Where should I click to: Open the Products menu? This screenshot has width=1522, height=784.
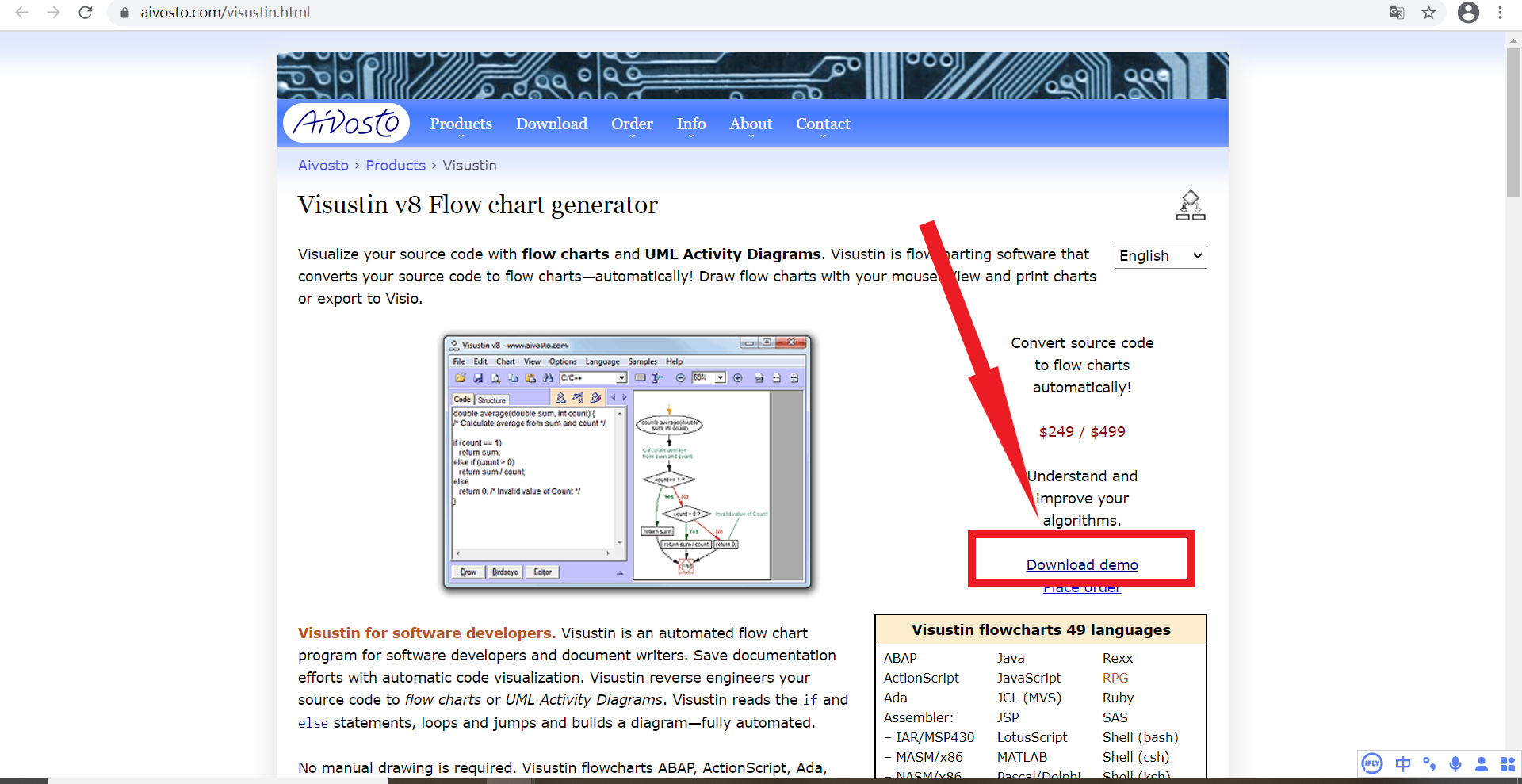(x=461, y=124)
